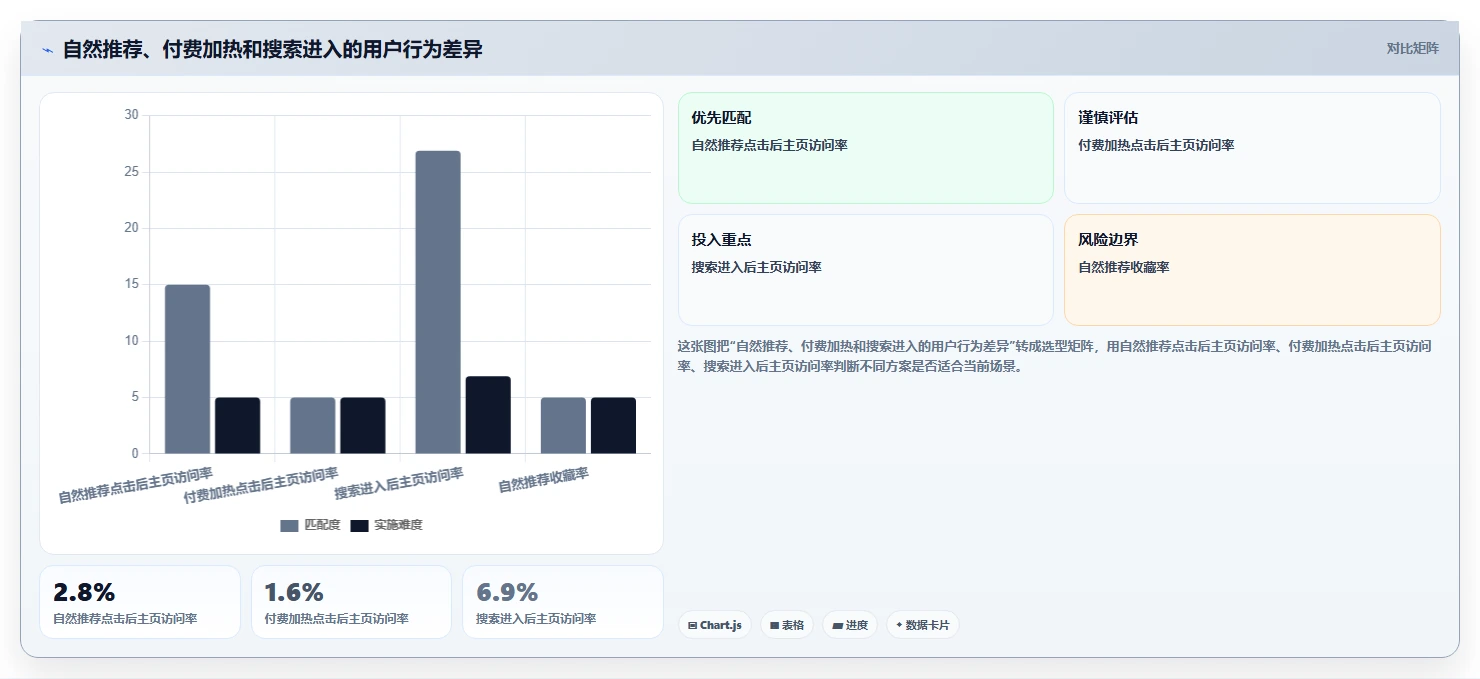The image size is (1480, 679).
Task: Open the 风险边界 card
Action: [1252, 270]
